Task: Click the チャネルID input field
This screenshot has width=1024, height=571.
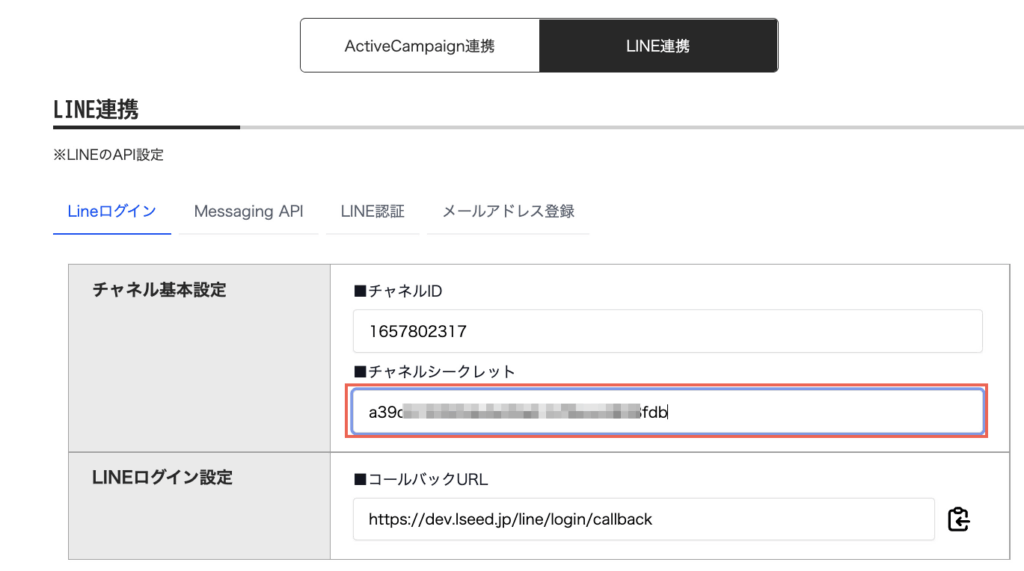Action: point(667,331)
